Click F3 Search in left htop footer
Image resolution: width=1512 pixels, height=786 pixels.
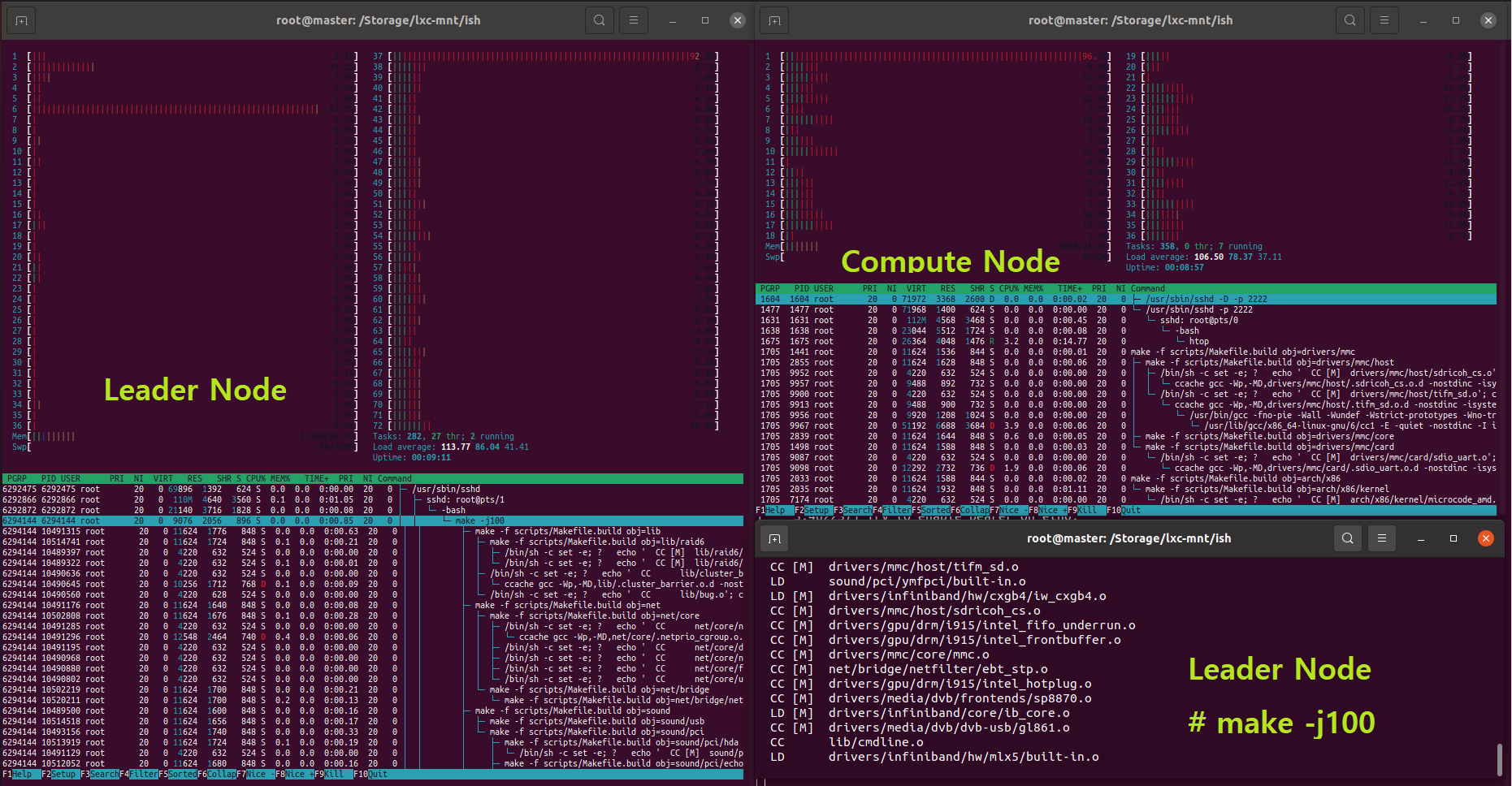[x=98, y=775]
